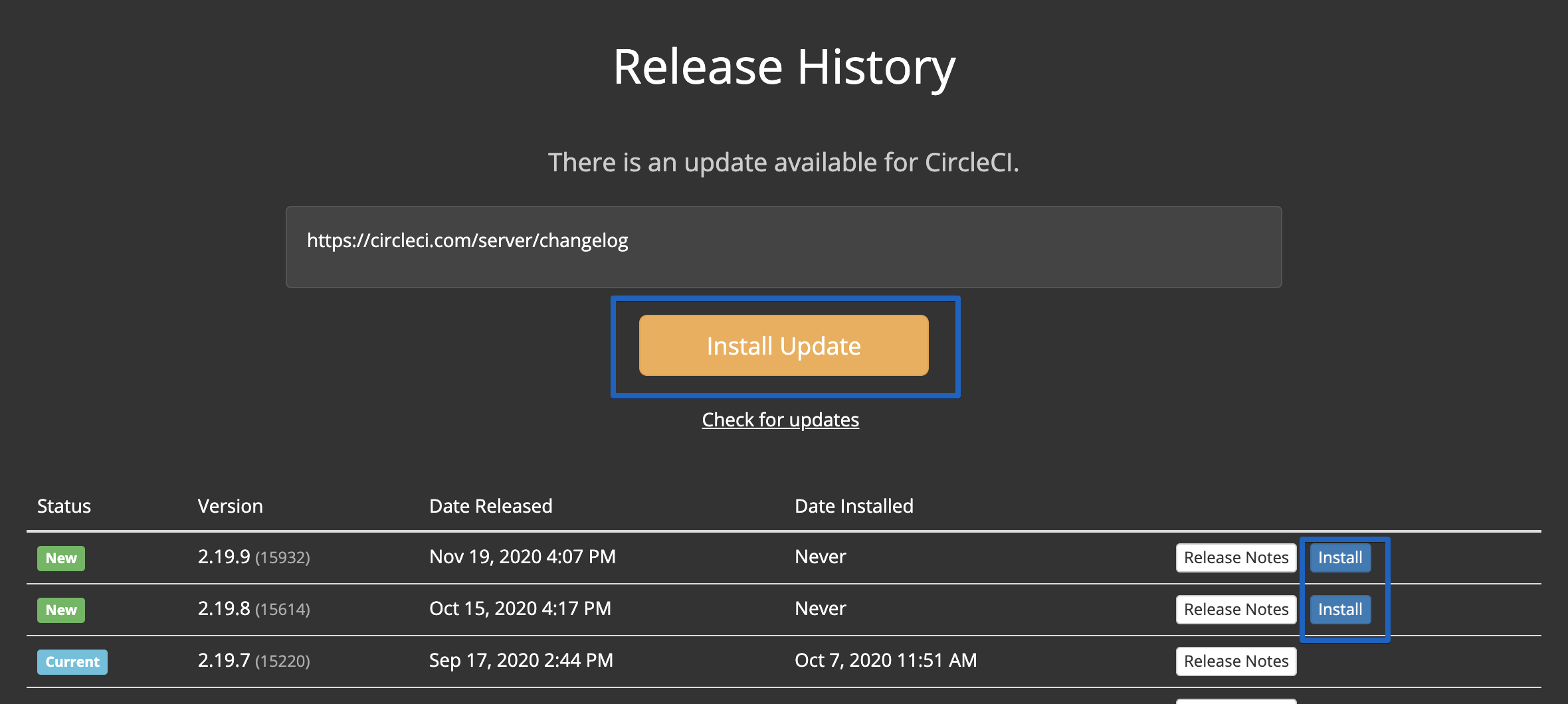Select the 2.19.9 version number text

pyautogui.click(x=224, y=557)
